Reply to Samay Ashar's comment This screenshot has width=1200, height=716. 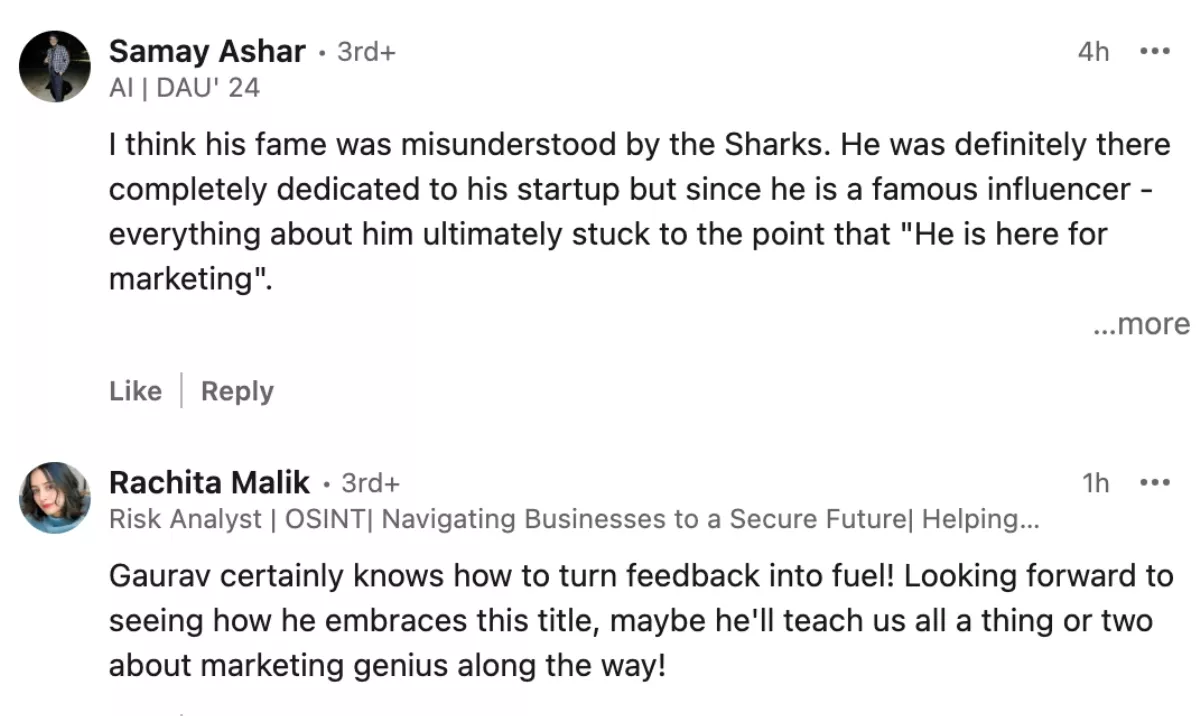click(237, 391)
